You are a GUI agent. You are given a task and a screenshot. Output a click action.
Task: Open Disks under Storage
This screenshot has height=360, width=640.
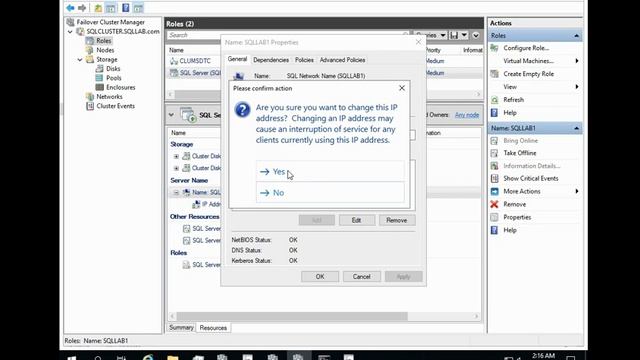(x=113, y=69)
